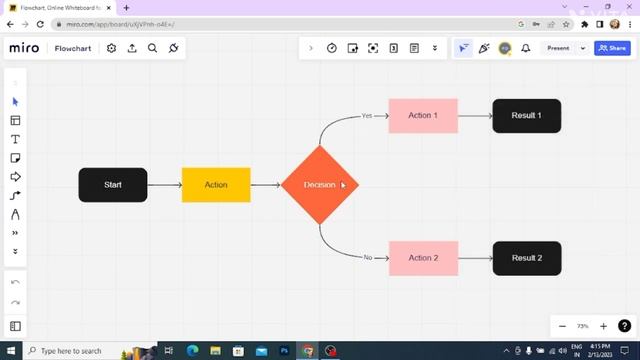Select the black Start shape

[x=113, y=185]
